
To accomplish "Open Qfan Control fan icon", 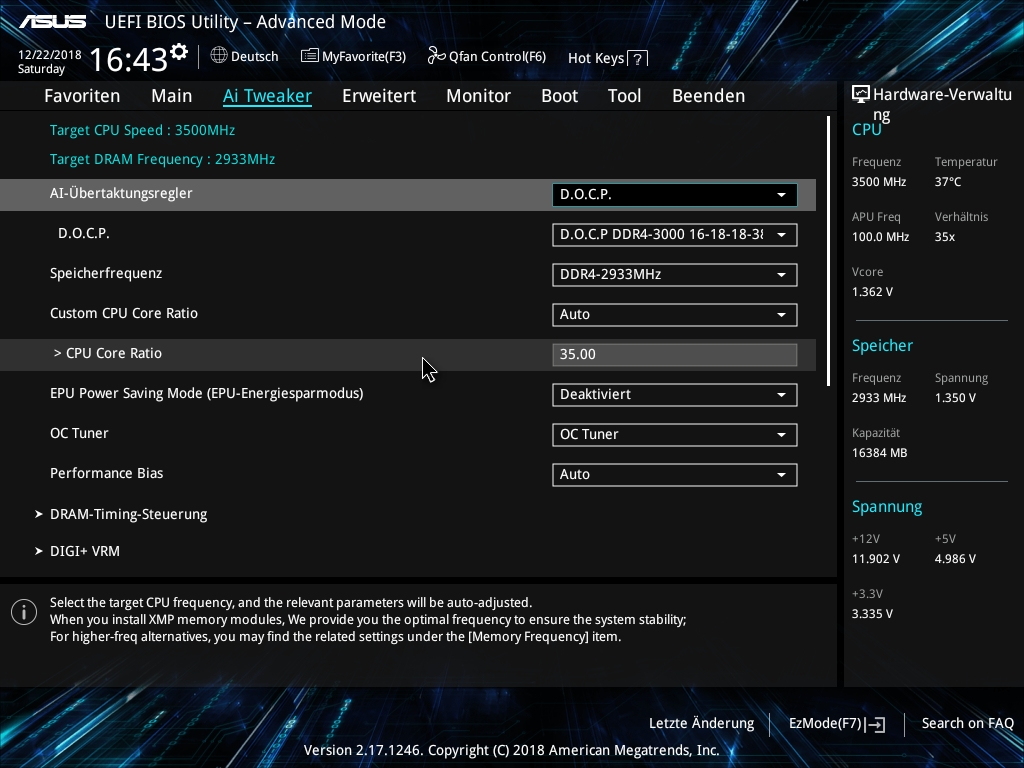I will [436, 56].
